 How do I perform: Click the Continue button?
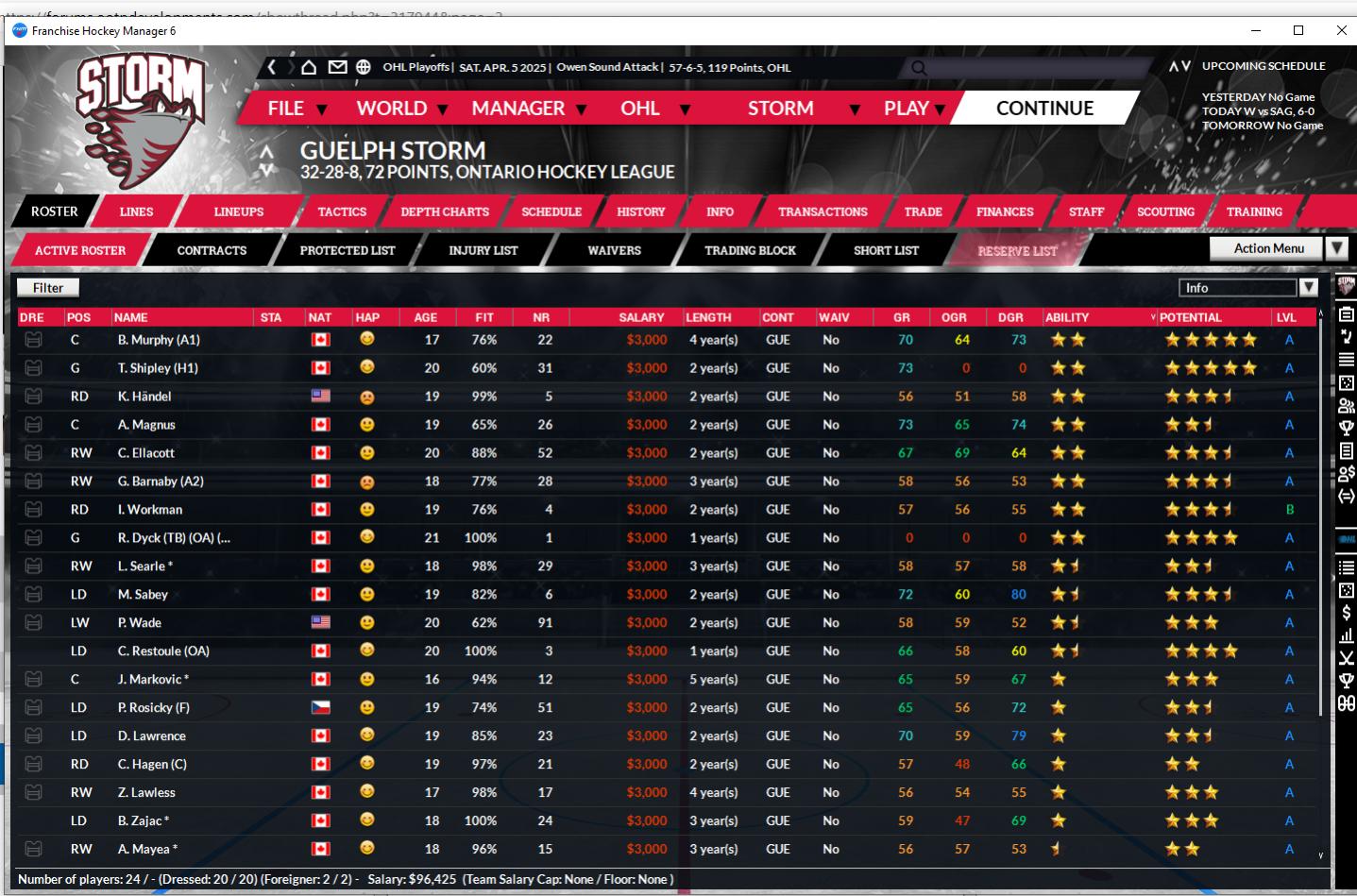pos(1044,109)
